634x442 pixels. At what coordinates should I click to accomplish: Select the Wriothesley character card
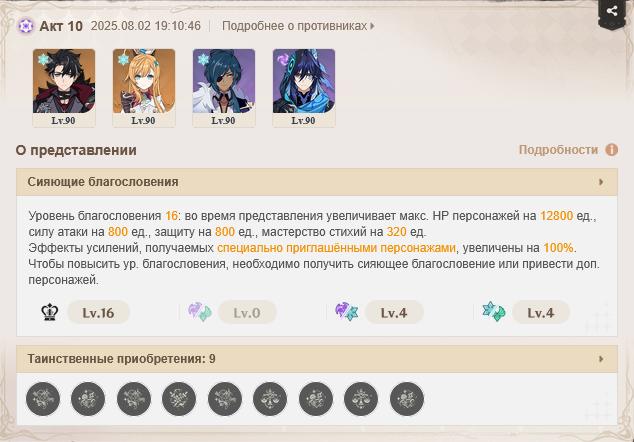(64, 88)
